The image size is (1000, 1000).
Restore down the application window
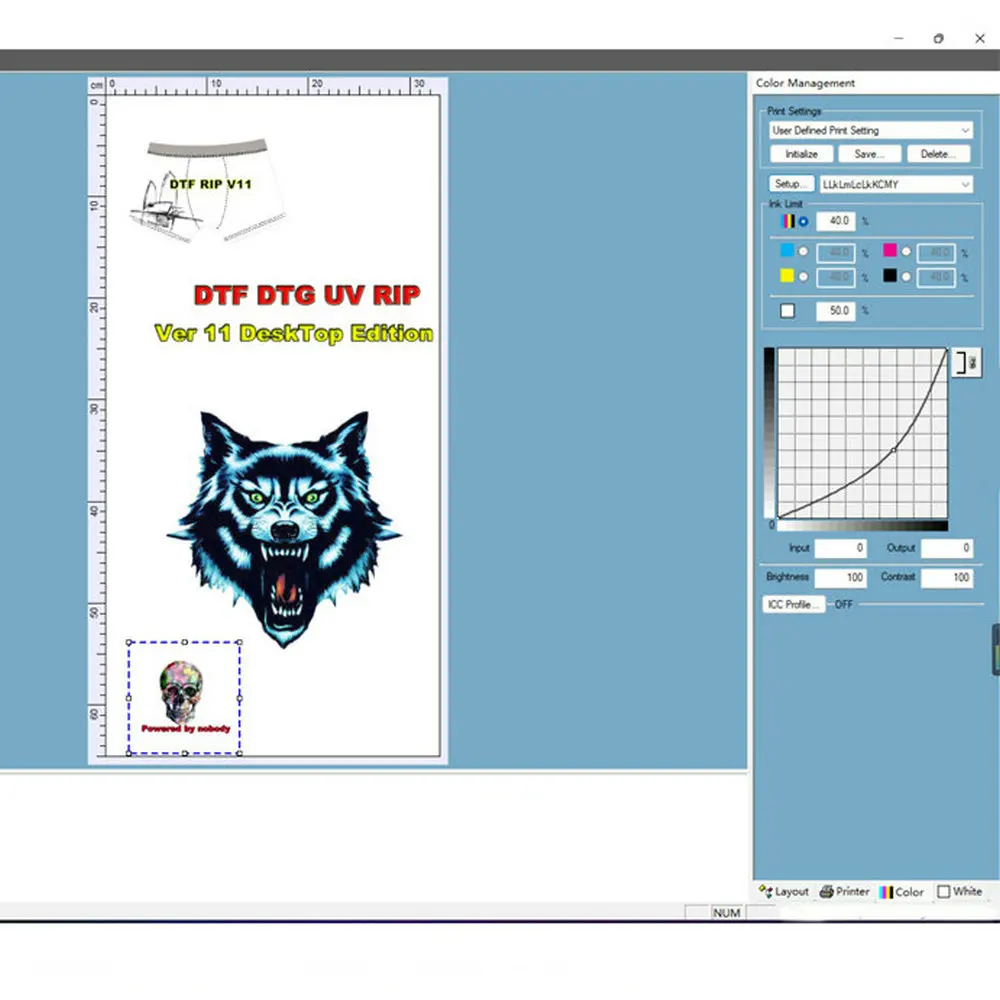pos(938,38)
